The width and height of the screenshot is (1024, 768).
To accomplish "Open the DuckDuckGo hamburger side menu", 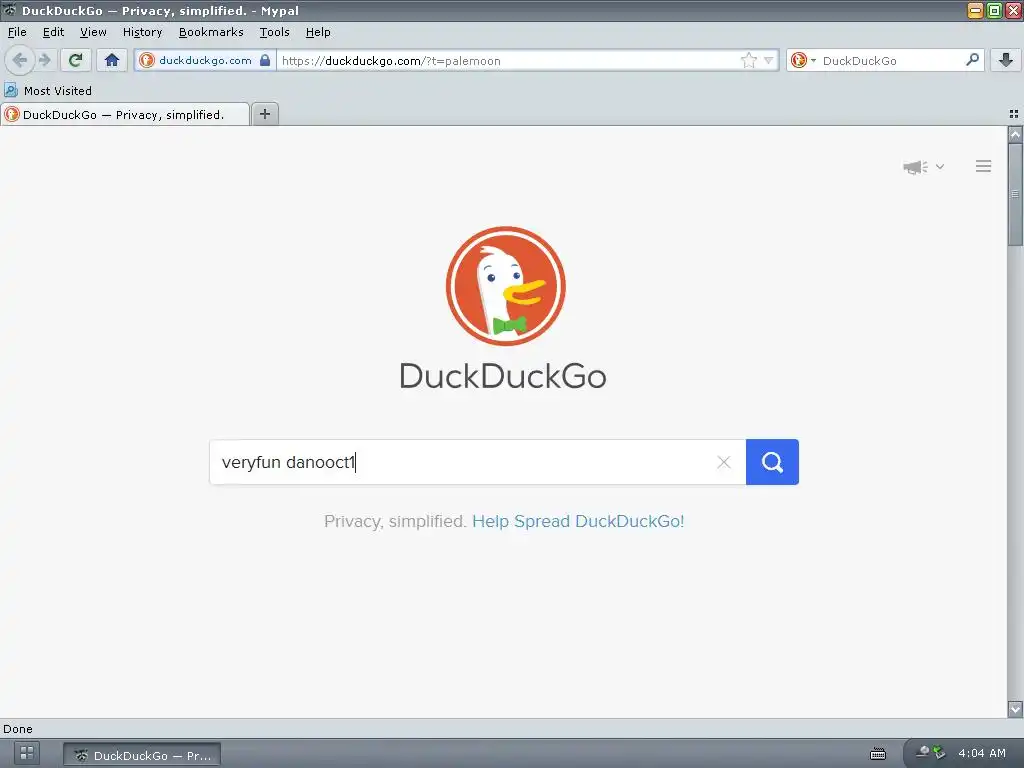I will 984,167.
